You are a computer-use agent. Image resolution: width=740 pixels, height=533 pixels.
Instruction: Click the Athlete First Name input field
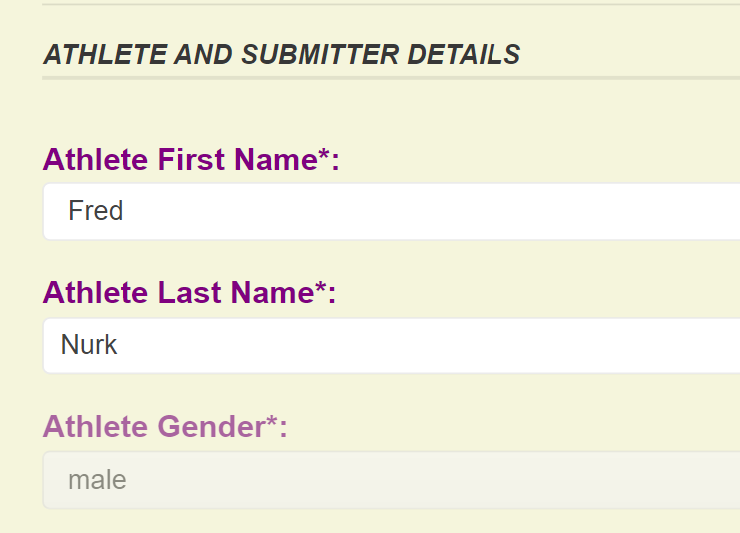pos(390,211)
